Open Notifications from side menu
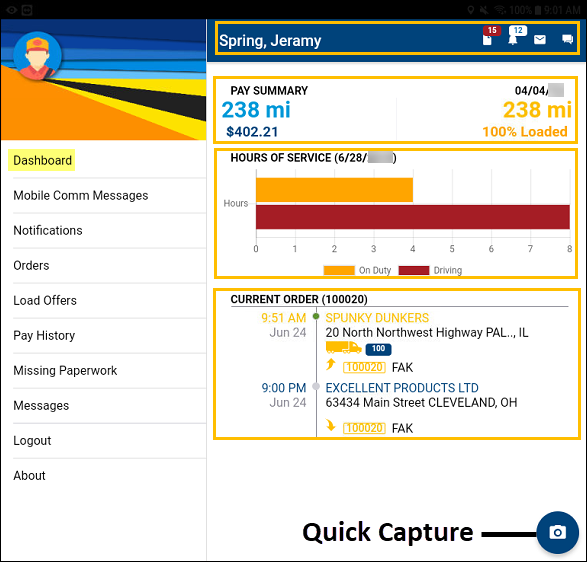The width and height of the screenshot is (587, 562). (x=48, y=230)
